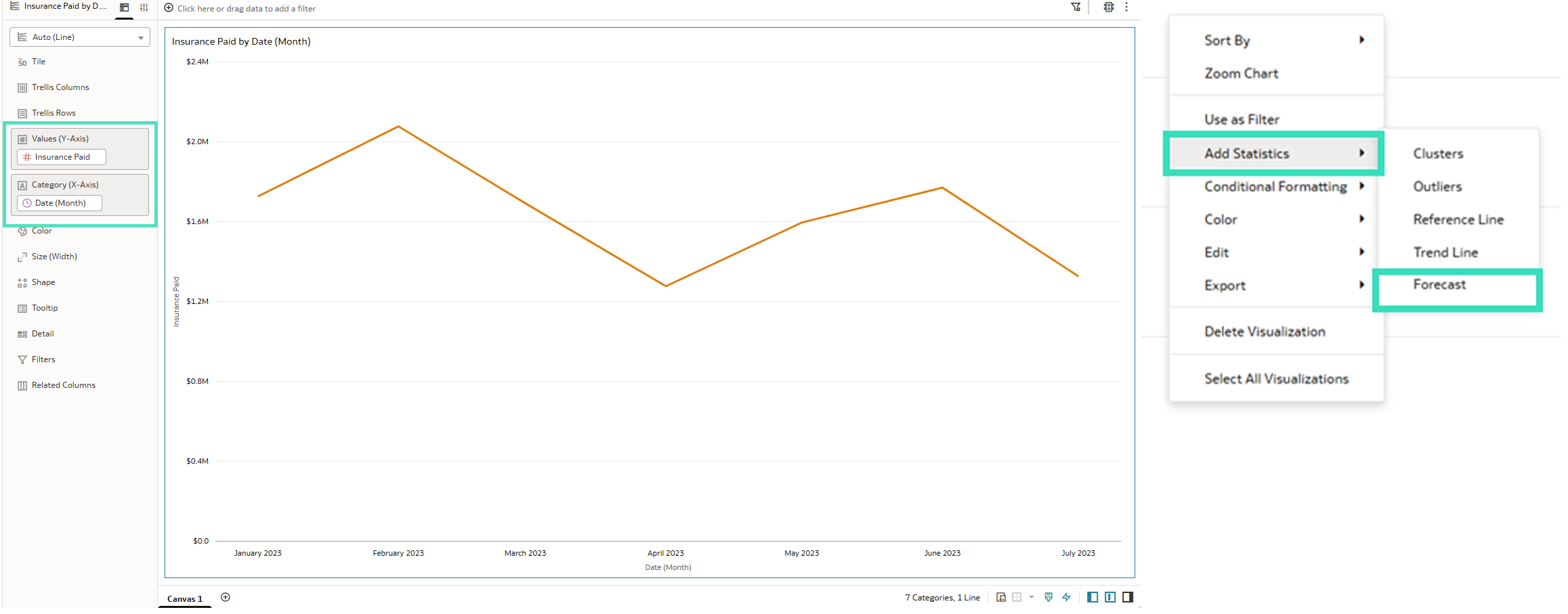This screenshot has height=614, width=1568.
Task: Click the brush formatting icon in status bar
Action: (x=1048, y=598)
